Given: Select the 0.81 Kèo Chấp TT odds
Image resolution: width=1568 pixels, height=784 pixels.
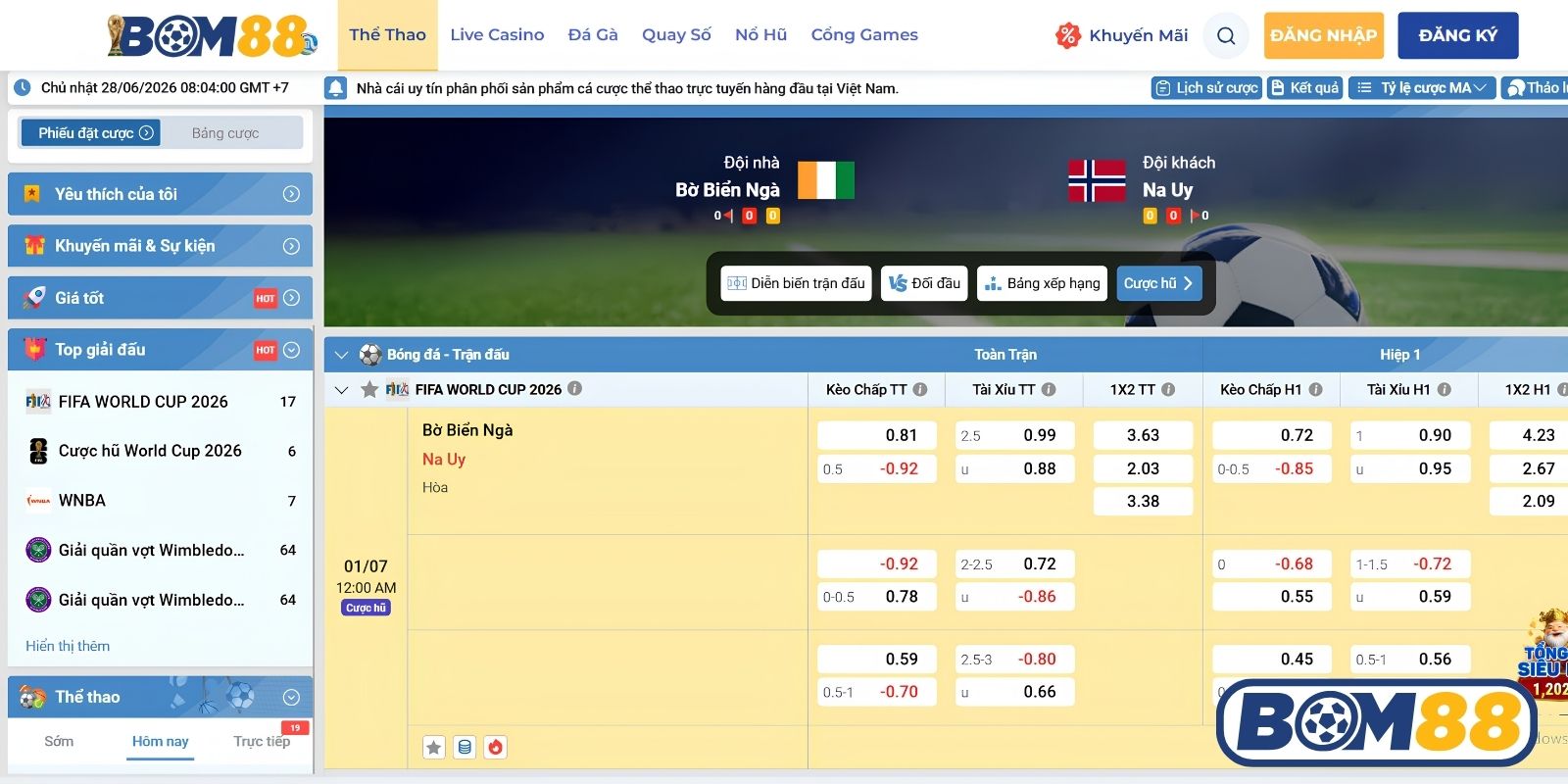Looking at the screenshot, I should (x=877, y=435).
